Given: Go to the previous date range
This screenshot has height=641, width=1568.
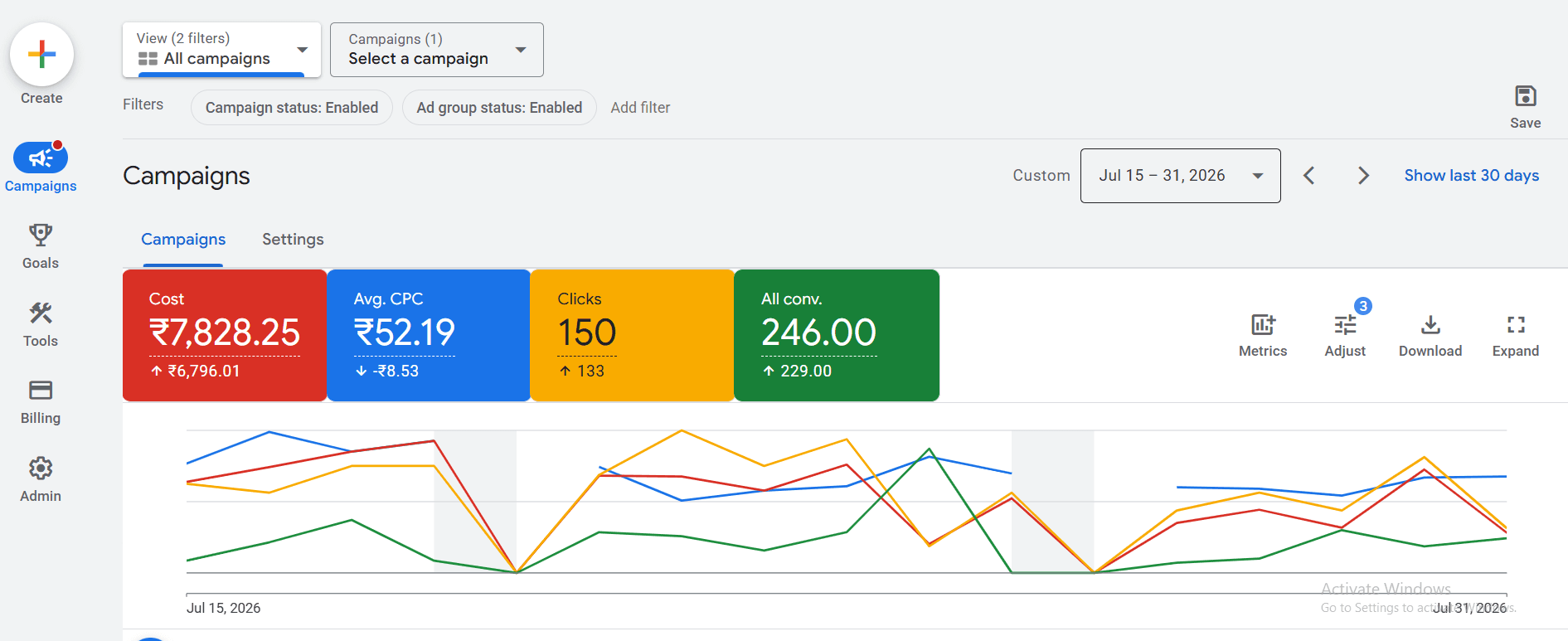Looking at the screenshot, I should pyautogui.click(x=1309, y=176).
